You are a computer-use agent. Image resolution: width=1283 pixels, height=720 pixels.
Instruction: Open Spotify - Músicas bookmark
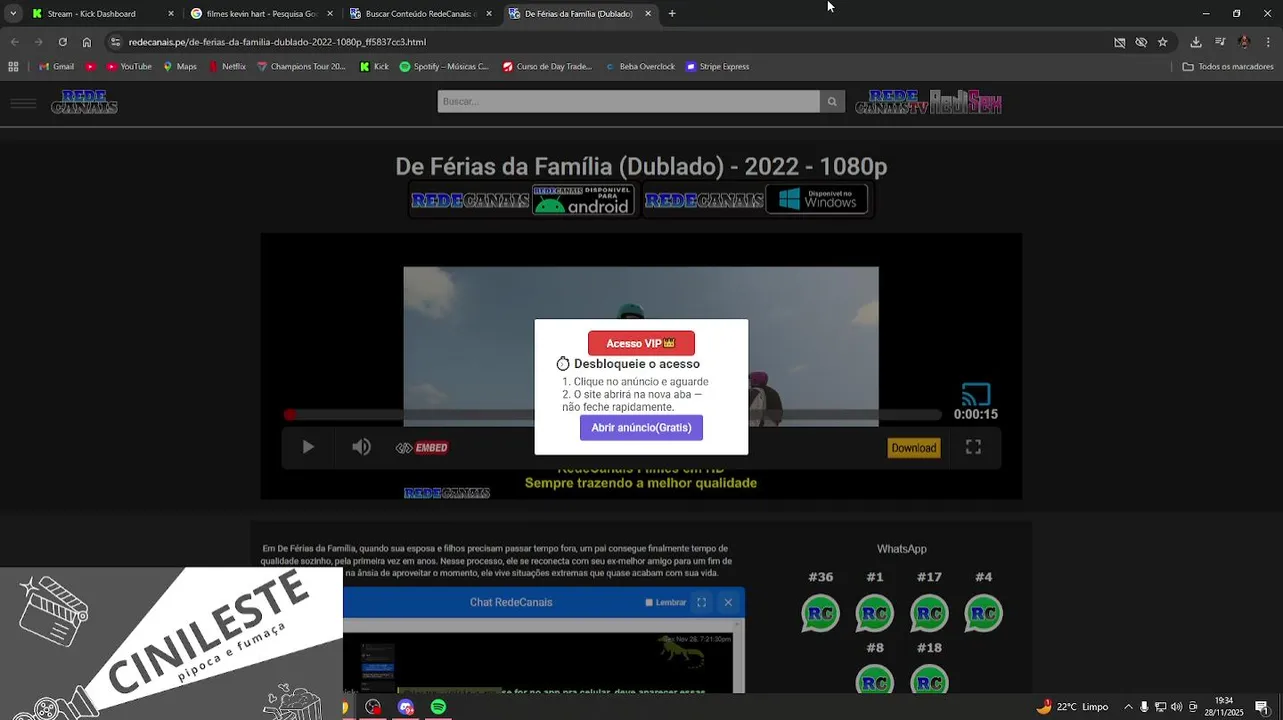click(444, 67)
